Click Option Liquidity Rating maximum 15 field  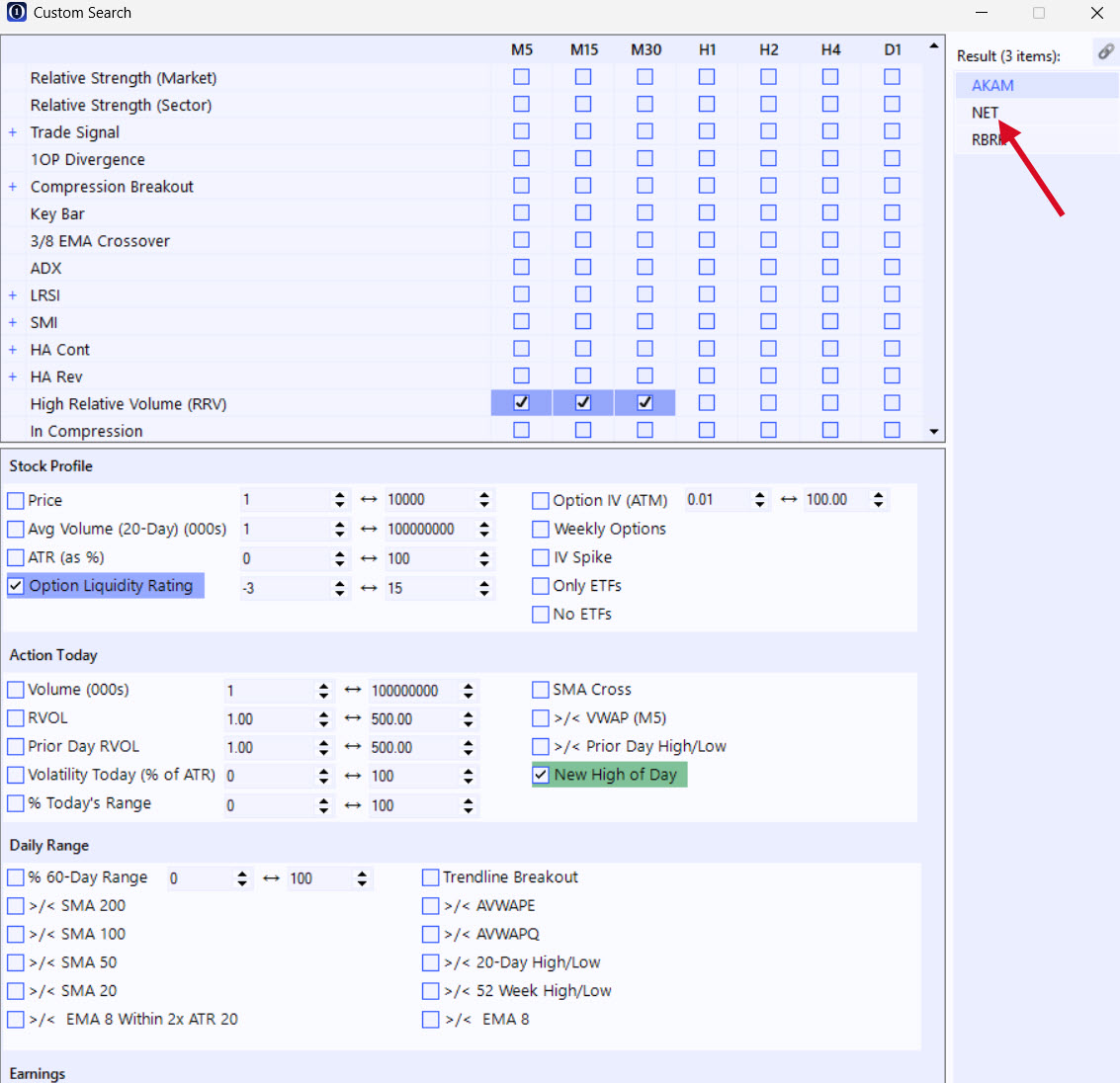point(430,588)
